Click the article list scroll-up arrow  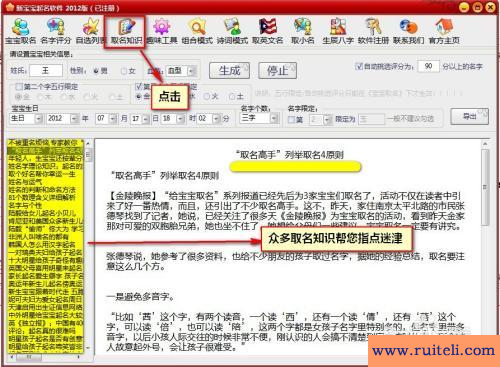88,143
